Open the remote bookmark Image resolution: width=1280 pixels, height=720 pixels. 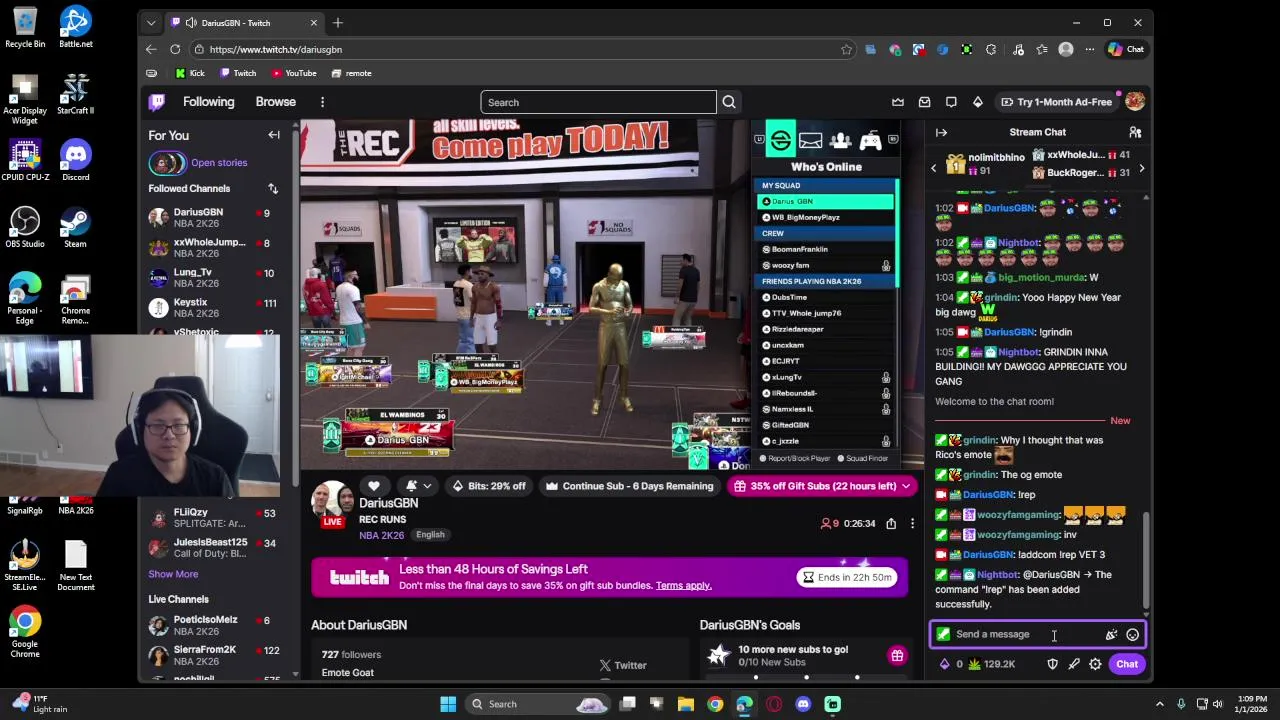[351, 73]
